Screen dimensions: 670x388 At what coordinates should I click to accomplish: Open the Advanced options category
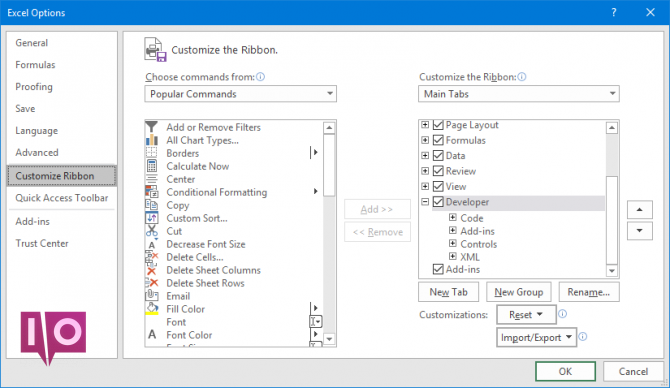click(x=62, y=153)
